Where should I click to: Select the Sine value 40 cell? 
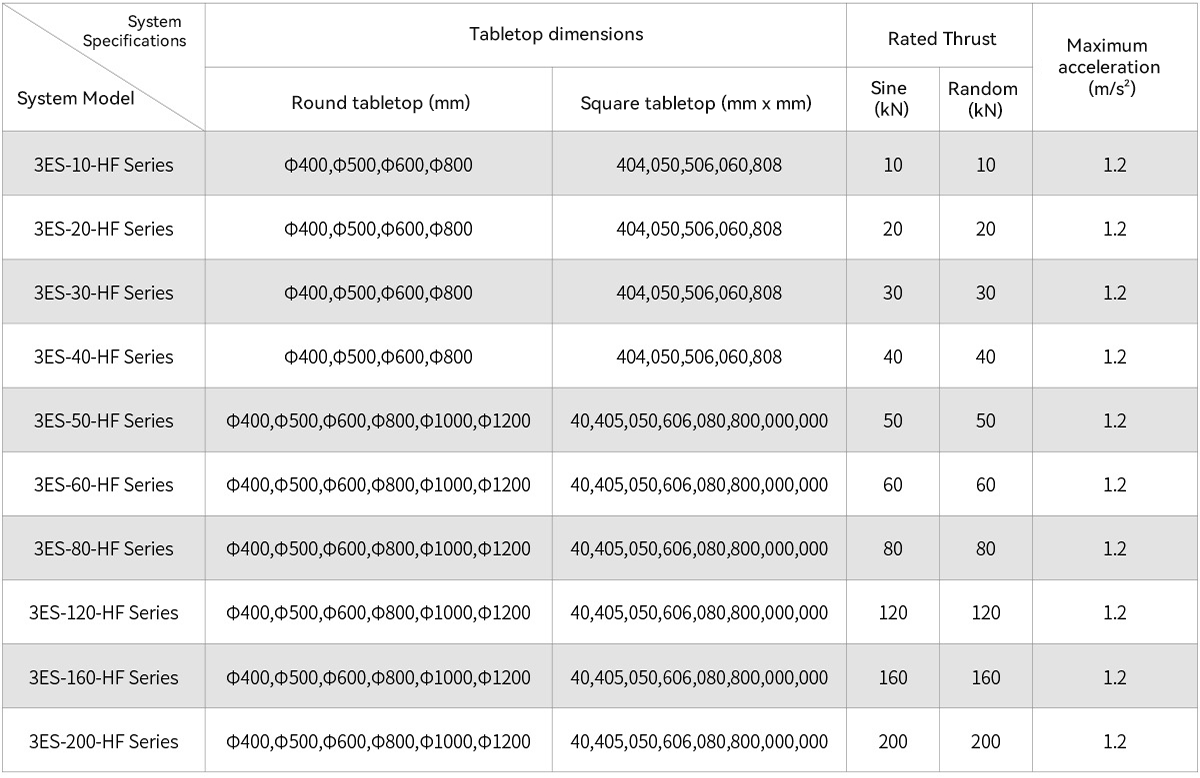click(893, 356)
